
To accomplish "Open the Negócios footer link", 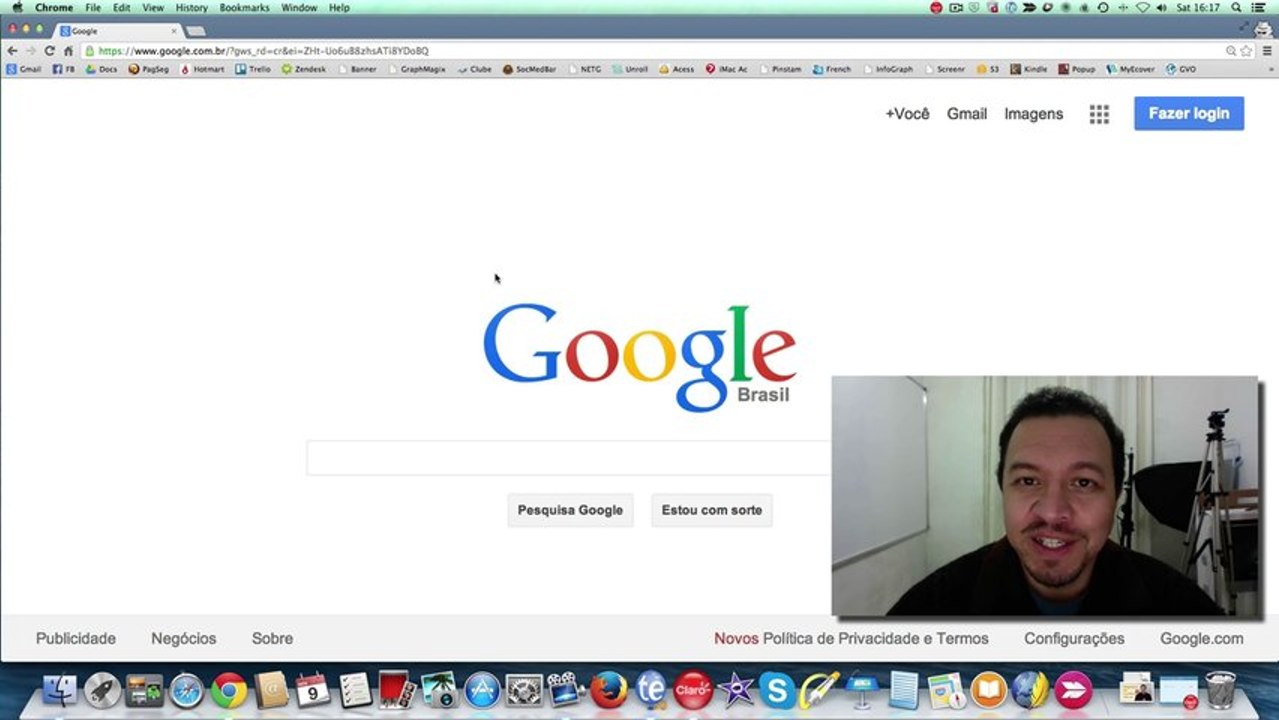I will (x=184, y=638).
